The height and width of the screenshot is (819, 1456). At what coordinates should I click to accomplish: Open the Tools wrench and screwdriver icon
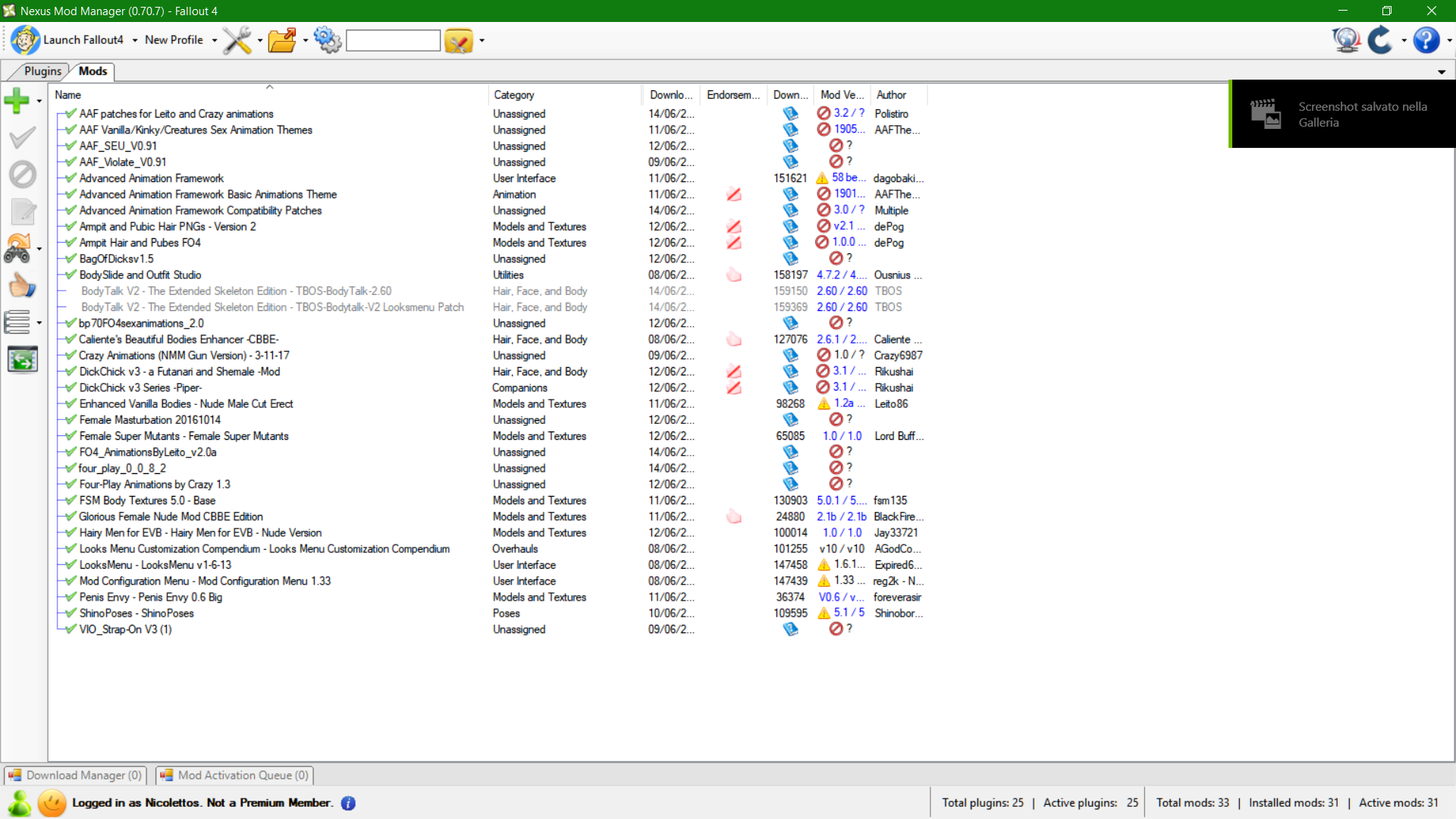[237, 39]
